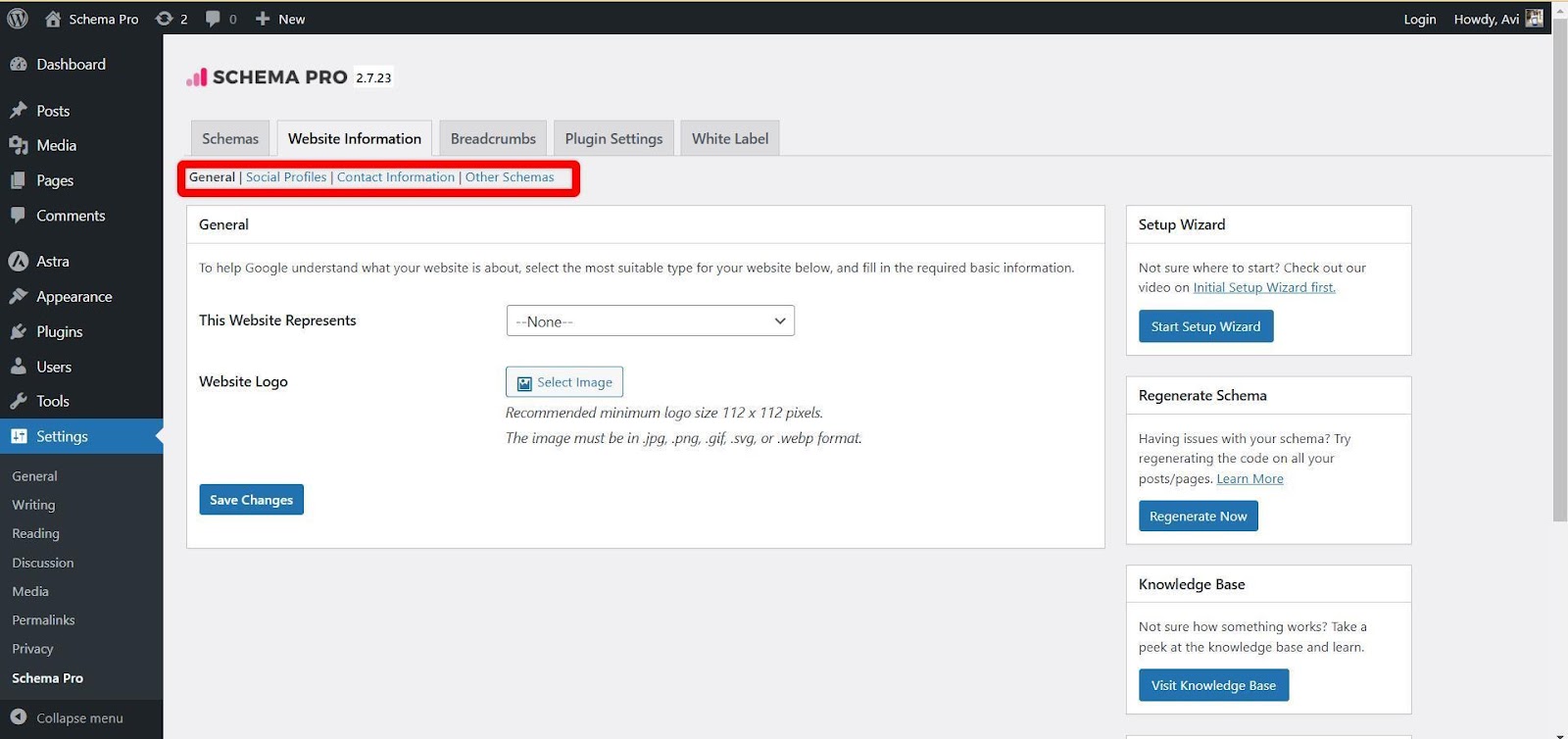Image resolution: width=1568 pixels, height=739 pixels.
Task: Open the Initial Setup Wizard first link
Action: [x=1264, y=287]
